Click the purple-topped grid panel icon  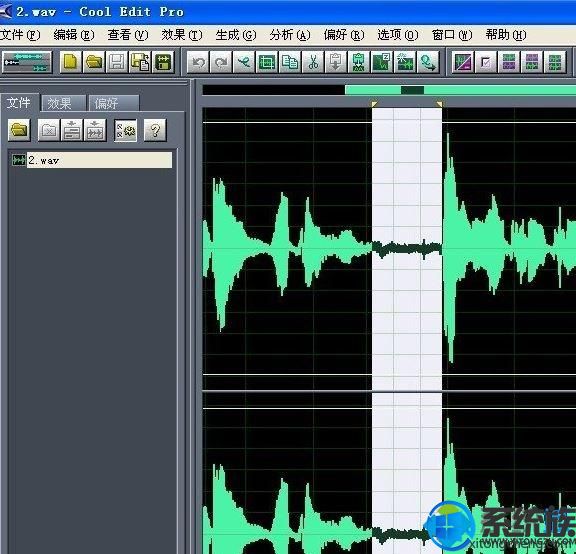[x=509, y=62]
